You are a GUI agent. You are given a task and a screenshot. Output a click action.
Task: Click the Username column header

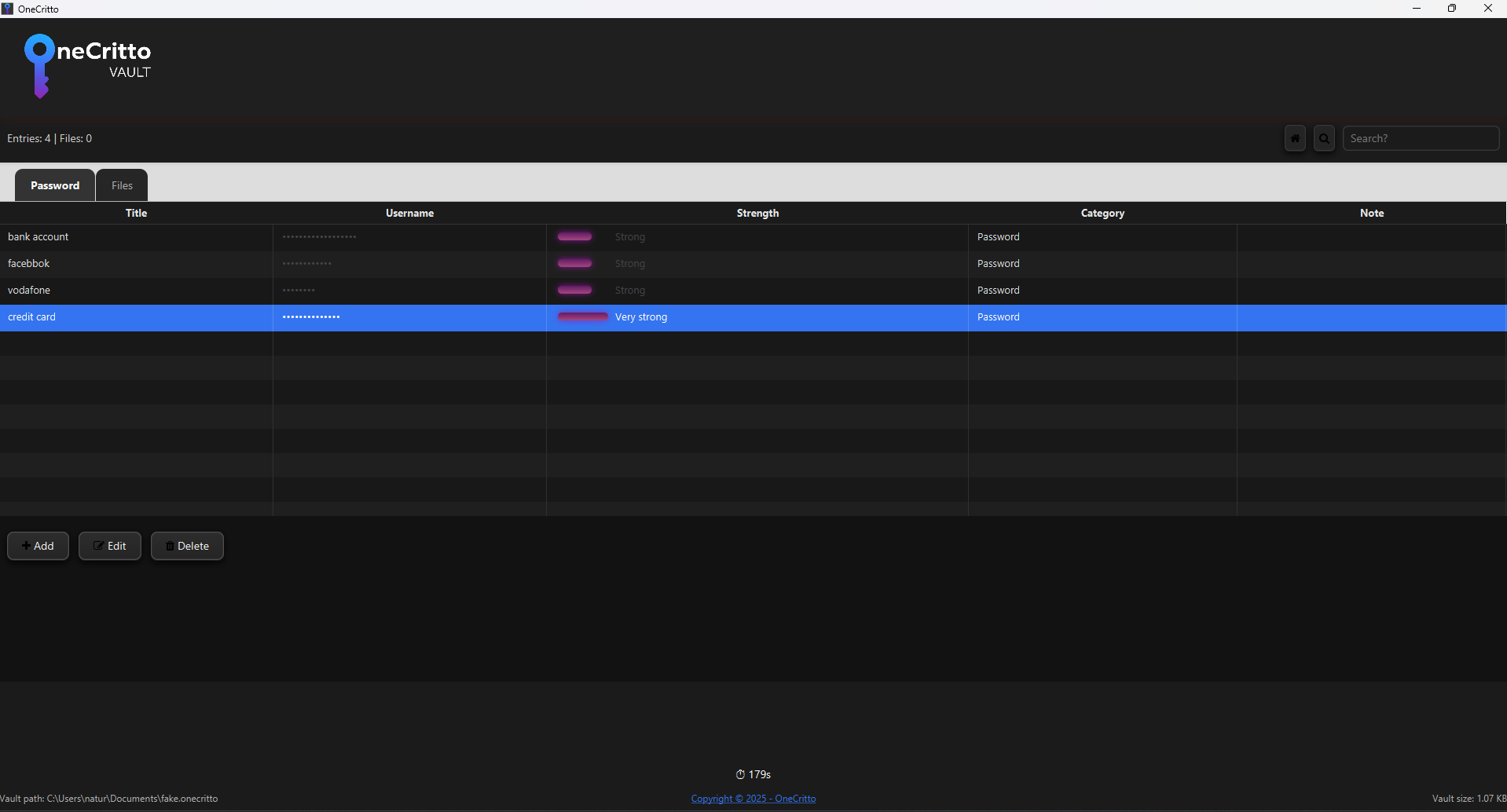click(409, 212)
